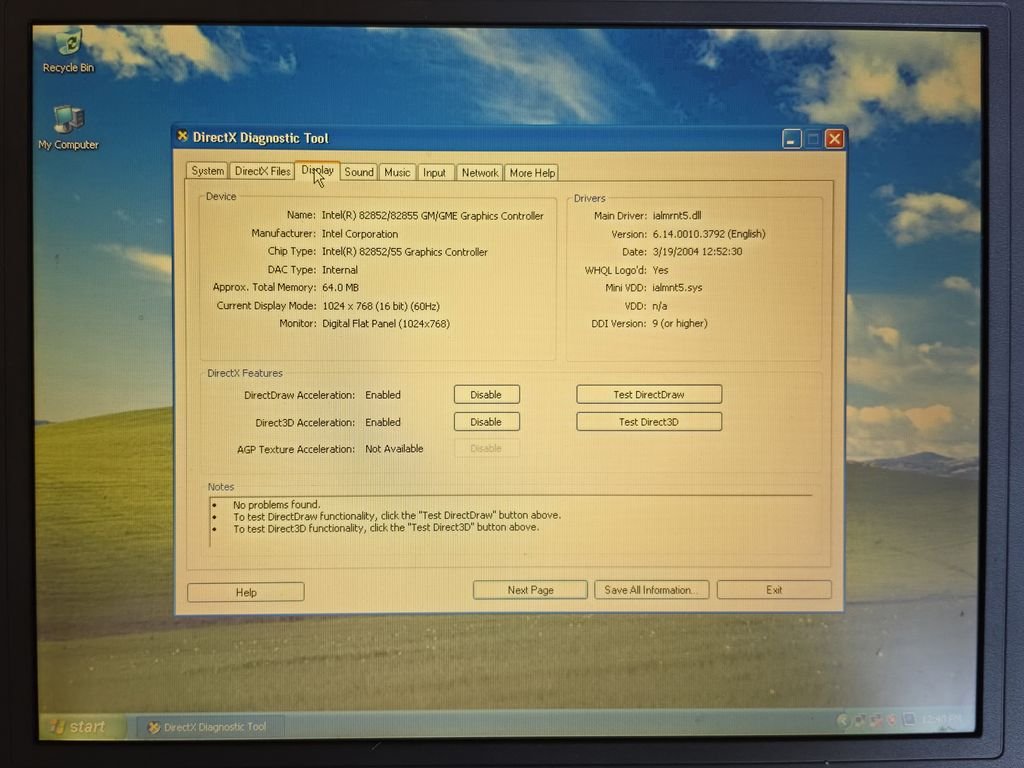The height and width of the screenshot is (768, 1024).
Task: Open the Recycle Bin desktop icon
Action: [69, 51]
